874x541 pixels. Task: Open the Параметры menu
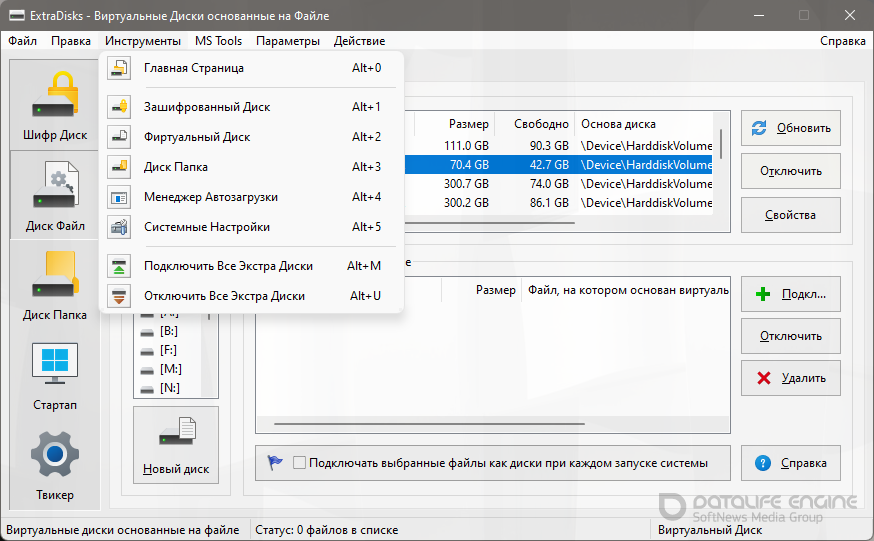(x=288, y=41)
